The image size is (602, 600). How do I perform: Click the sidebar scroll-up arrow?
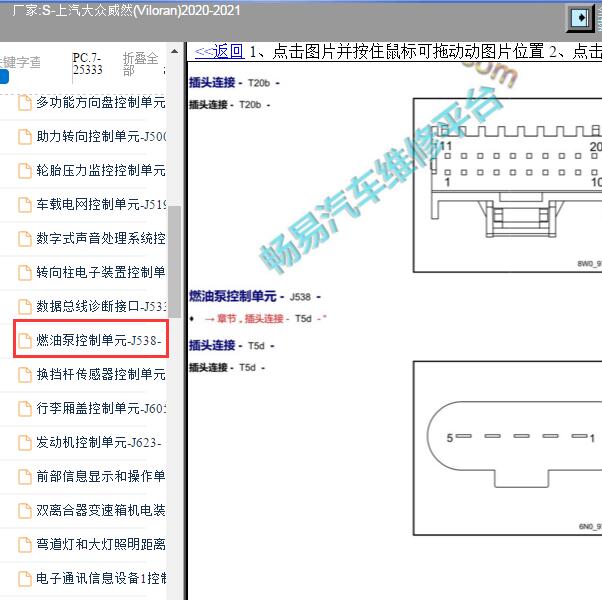point(174,51)
